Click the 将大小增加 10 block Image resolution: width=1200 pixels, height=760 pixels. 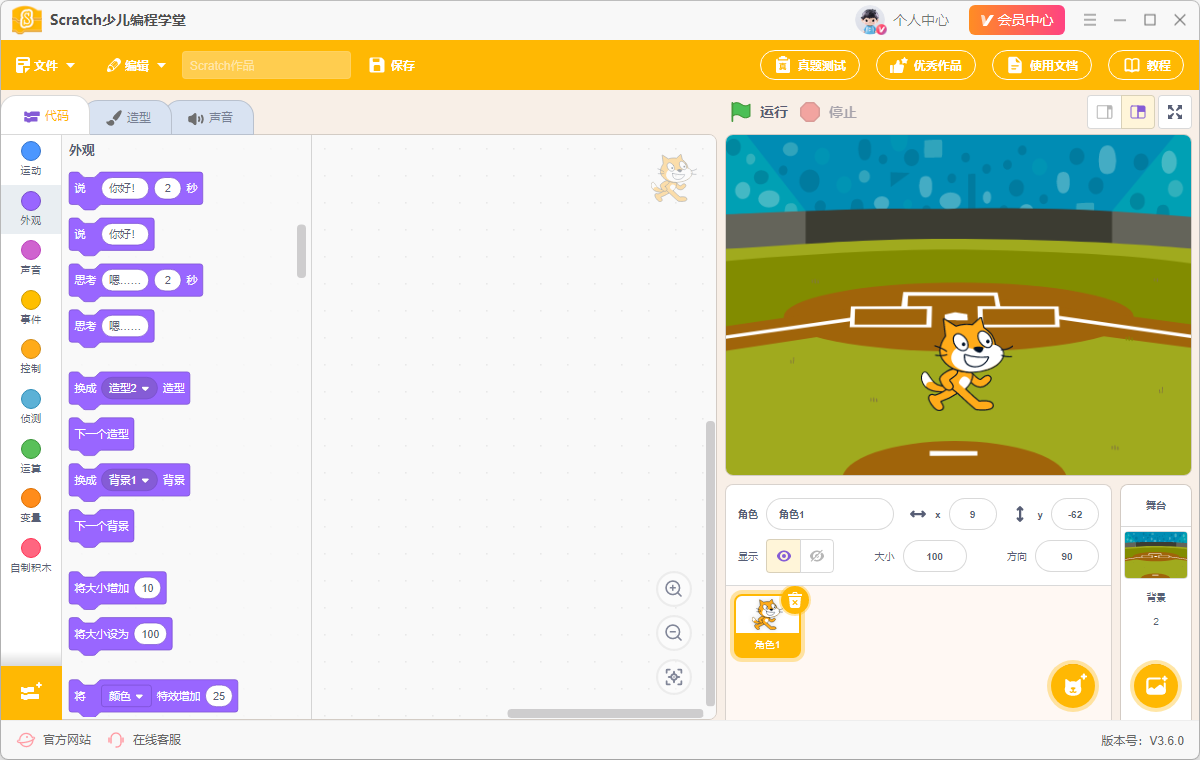pyautogui.click(x=117, y=588)
